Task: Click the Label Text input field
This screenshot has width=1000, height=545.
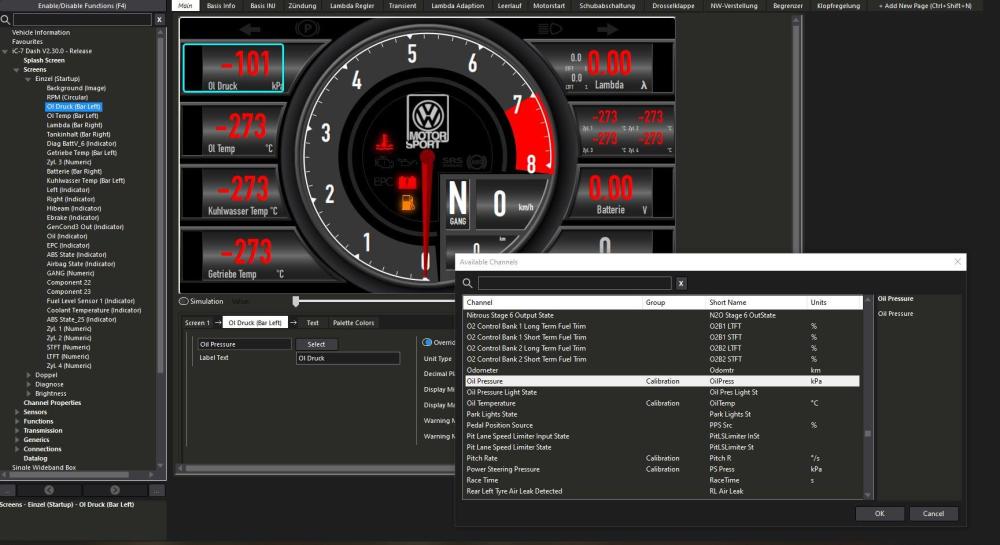Action: pos(348,358)
